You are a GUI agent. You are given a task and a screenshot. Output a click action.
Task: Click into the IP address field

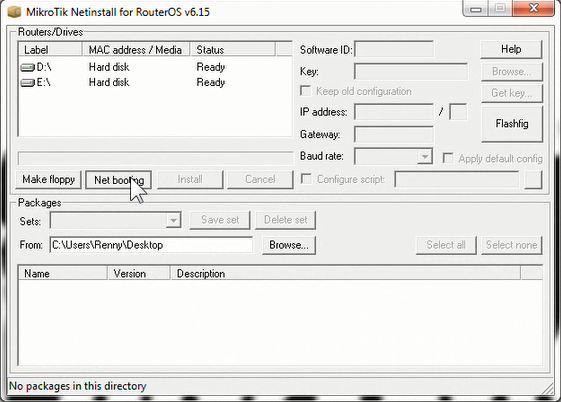pos(394,112)
